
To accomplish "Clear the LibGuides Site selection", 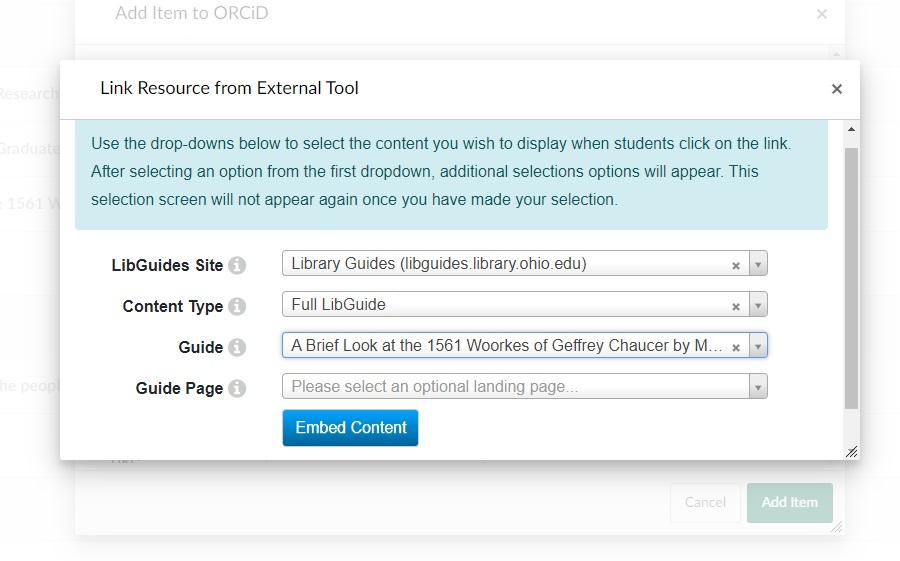I will pos(736,266).
